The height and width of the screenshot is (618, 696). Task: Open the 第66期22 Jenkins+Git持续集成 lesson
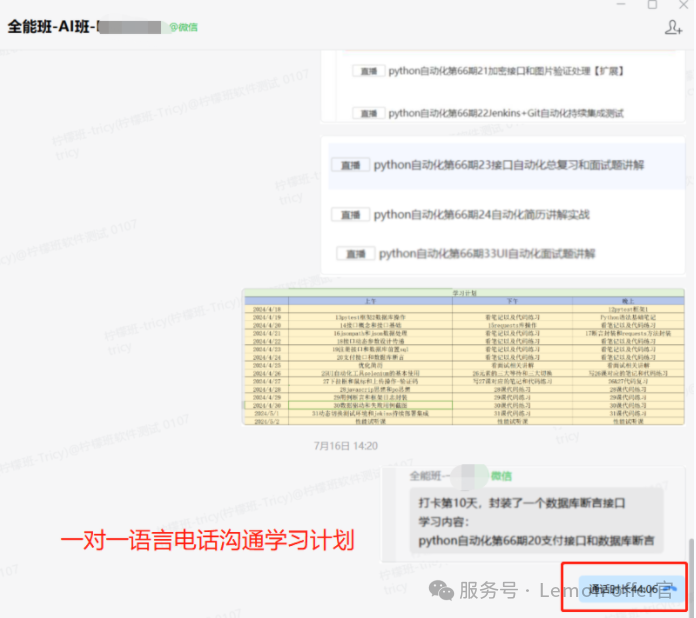point(505,114)
